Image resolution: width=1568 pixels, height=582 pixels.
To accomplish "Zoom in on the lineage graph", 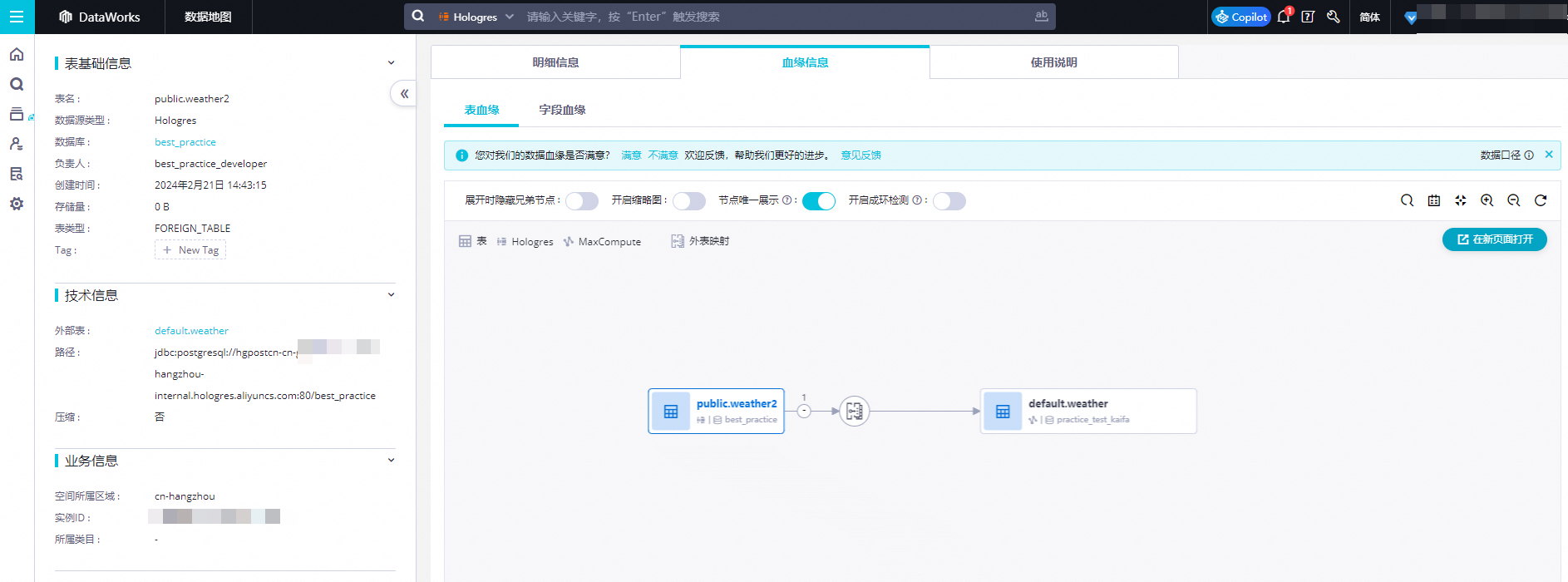I will pyautogui.click(x=1487, y=200).
